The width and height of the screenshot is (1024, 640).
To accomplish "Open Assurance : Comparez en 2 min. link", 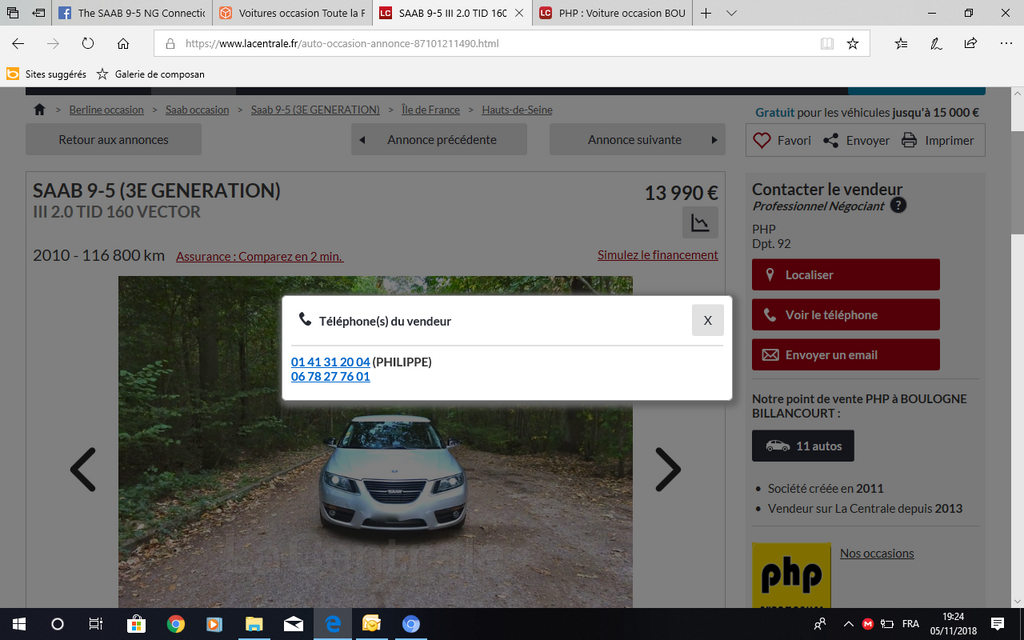I will tap(259, 257).
